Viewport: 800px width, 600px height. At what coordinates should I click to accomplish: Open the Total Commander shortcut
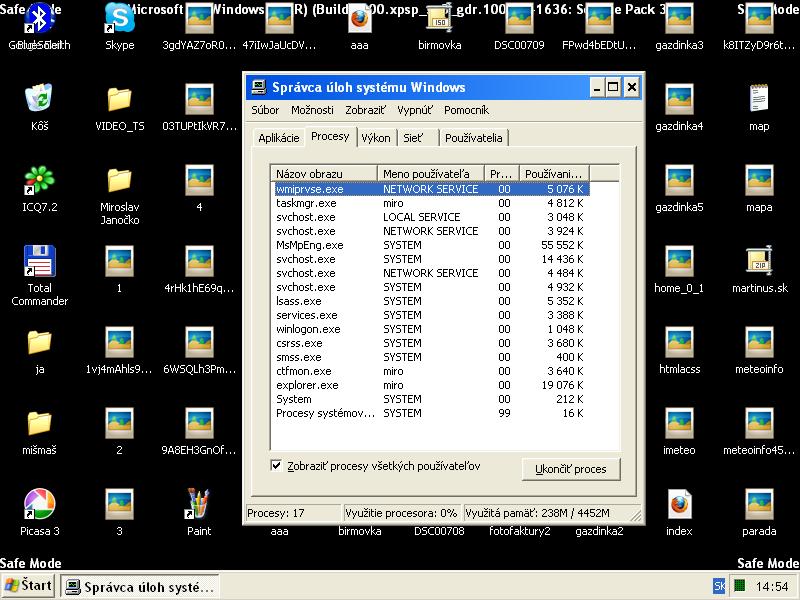tap(39, 261)
